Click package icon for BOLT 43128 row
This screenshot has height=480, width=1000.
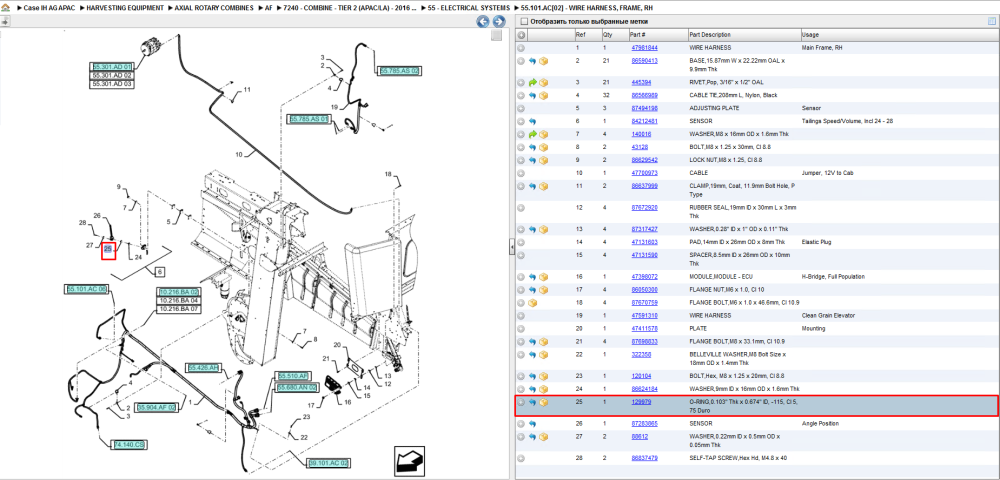[544, 147]
